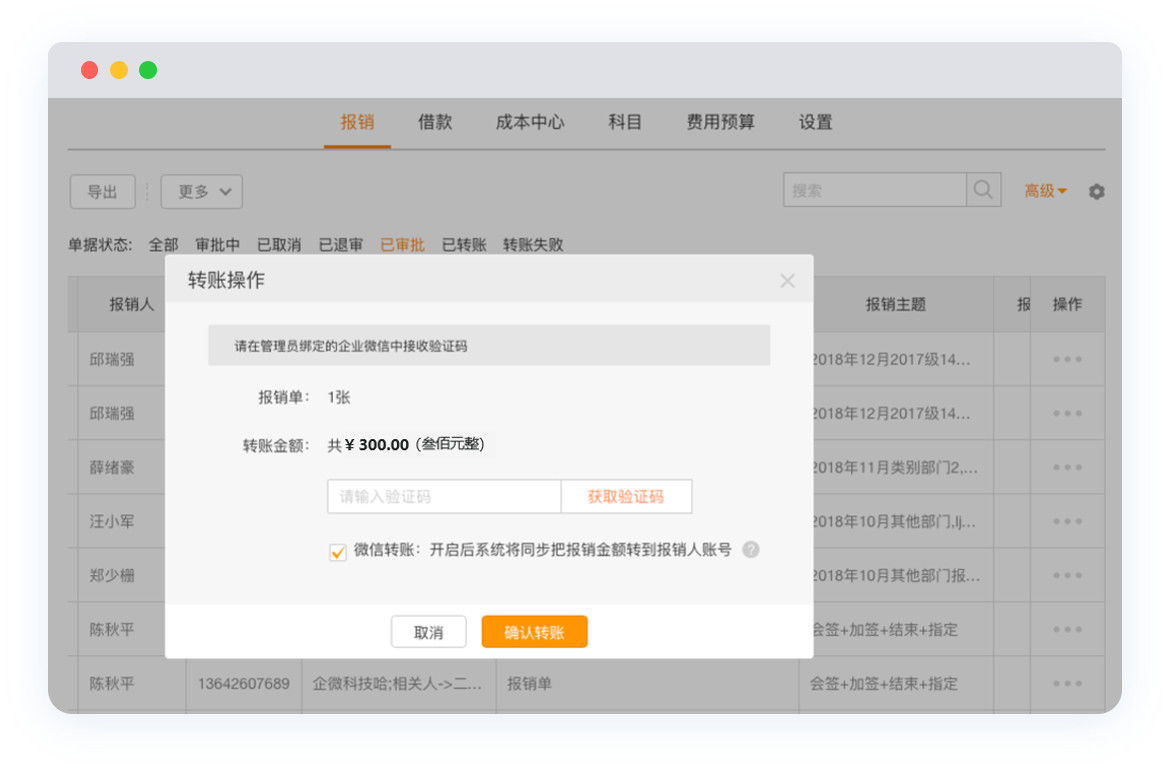The height and width of the screenshot is (769, 1170).
Task: Open the three-dot menu for 郑少栅 row
Action: [x=1067, y=575]
